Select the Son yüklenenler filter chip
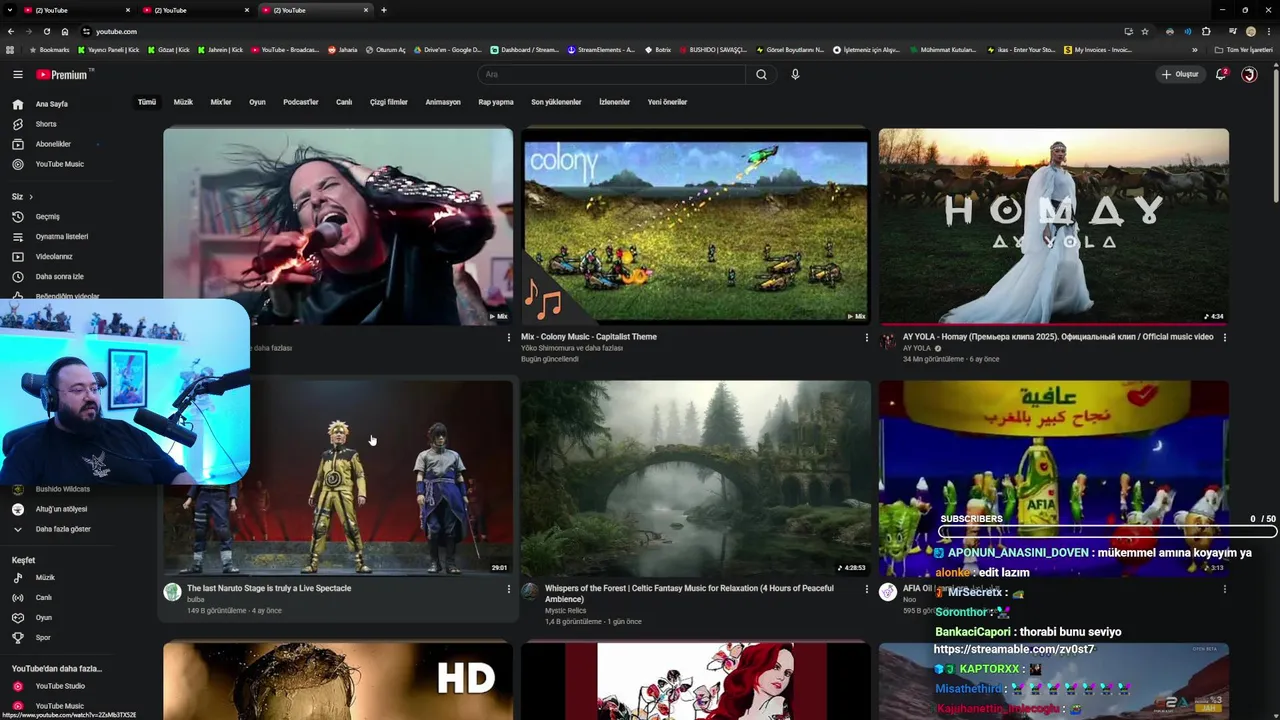Screen dimensions: 1280x720 (556, 102)
